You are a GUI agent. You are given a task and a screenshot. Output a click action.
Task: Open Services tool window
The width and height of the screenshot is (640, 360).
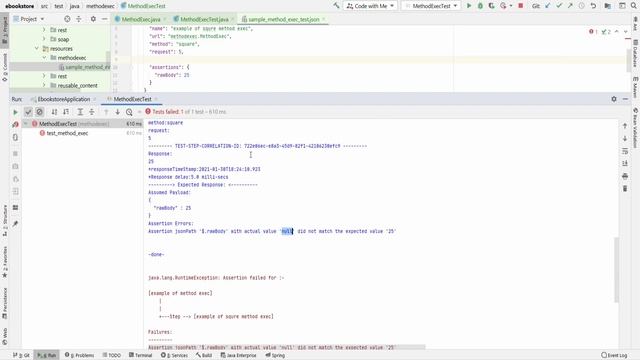(x=174, y=355)
